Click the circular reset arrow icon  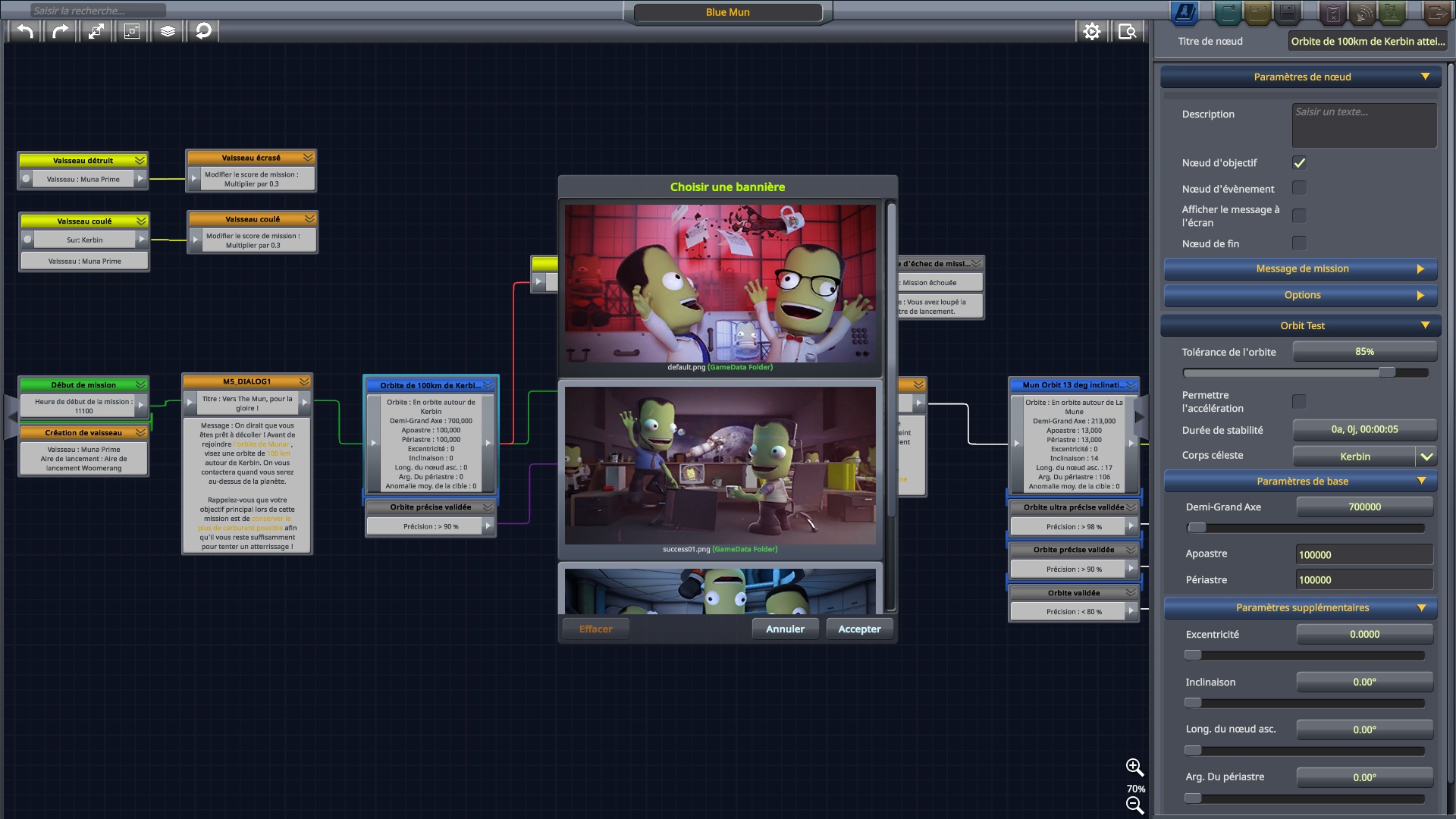[x=203, y=31]
